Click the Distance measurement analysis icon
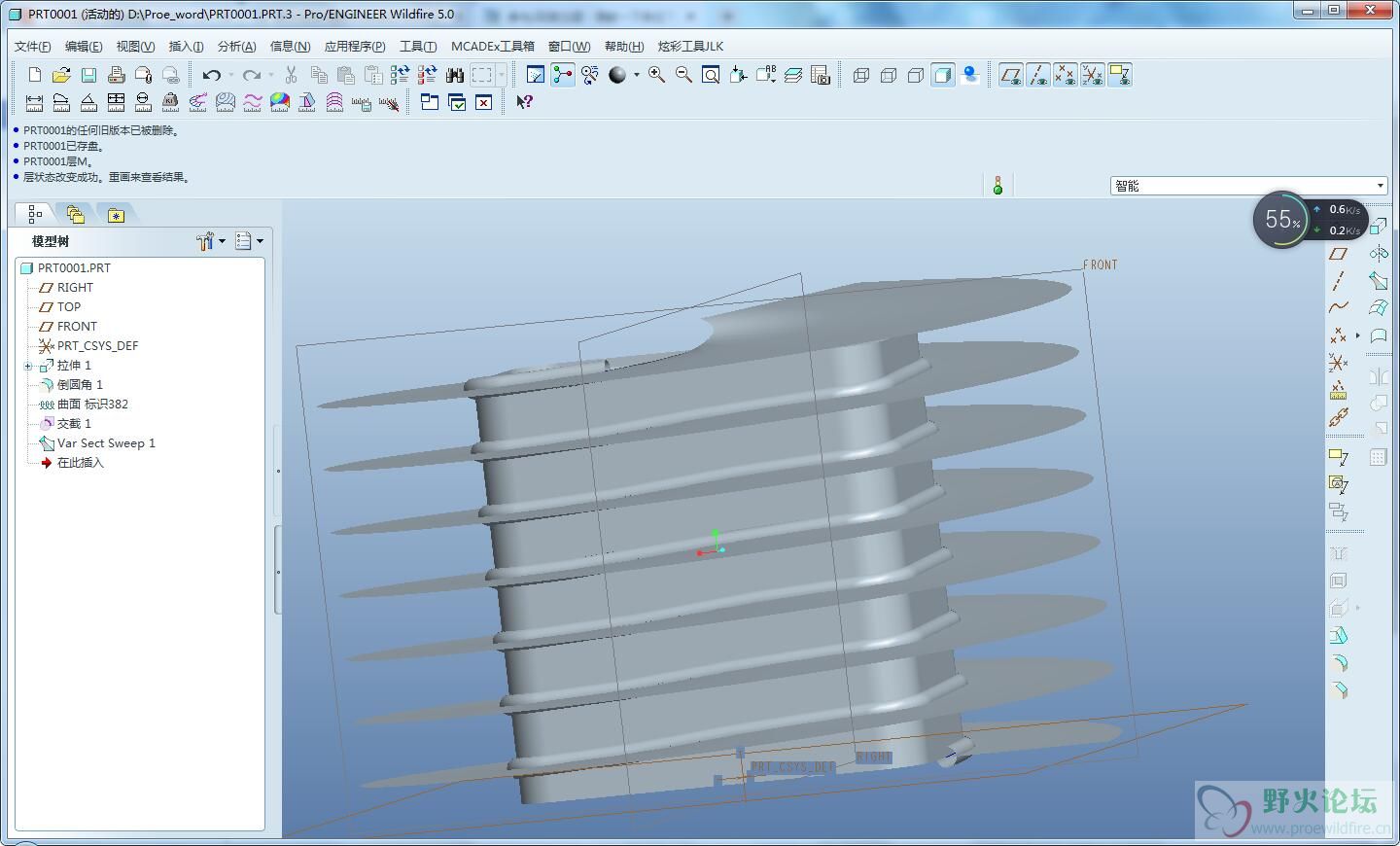The height and width of the screenshot is (846, 1400). 35,102
